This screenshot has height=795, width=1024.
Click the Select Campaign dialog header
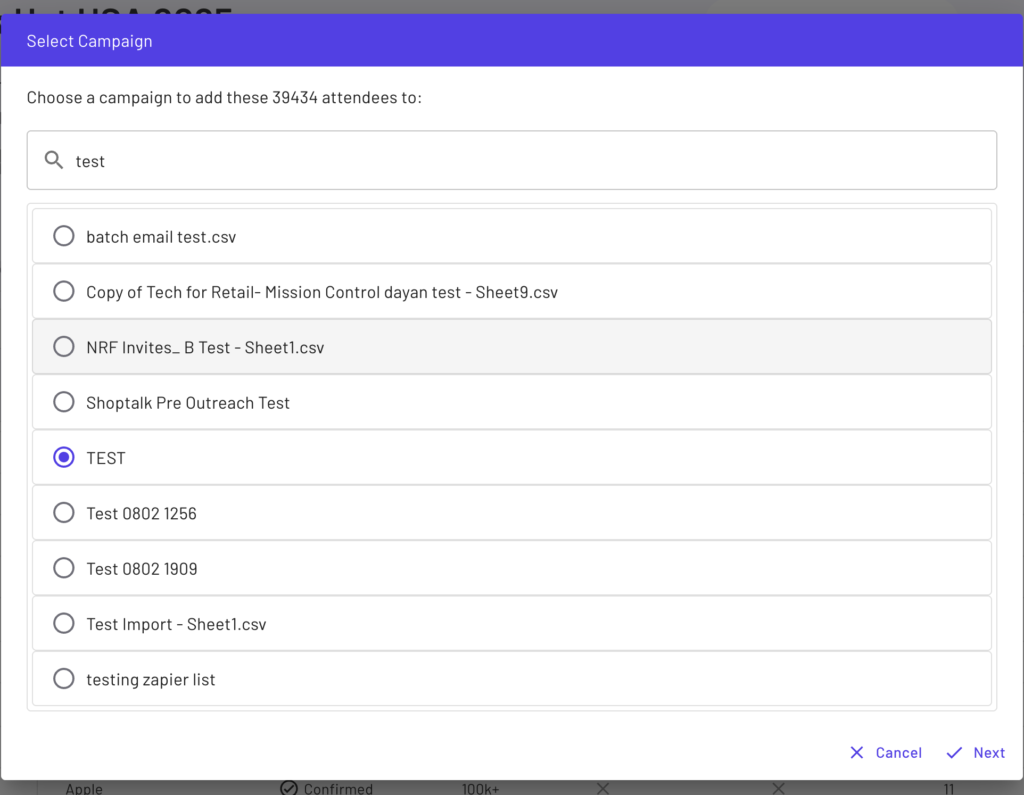pos(89,41)
